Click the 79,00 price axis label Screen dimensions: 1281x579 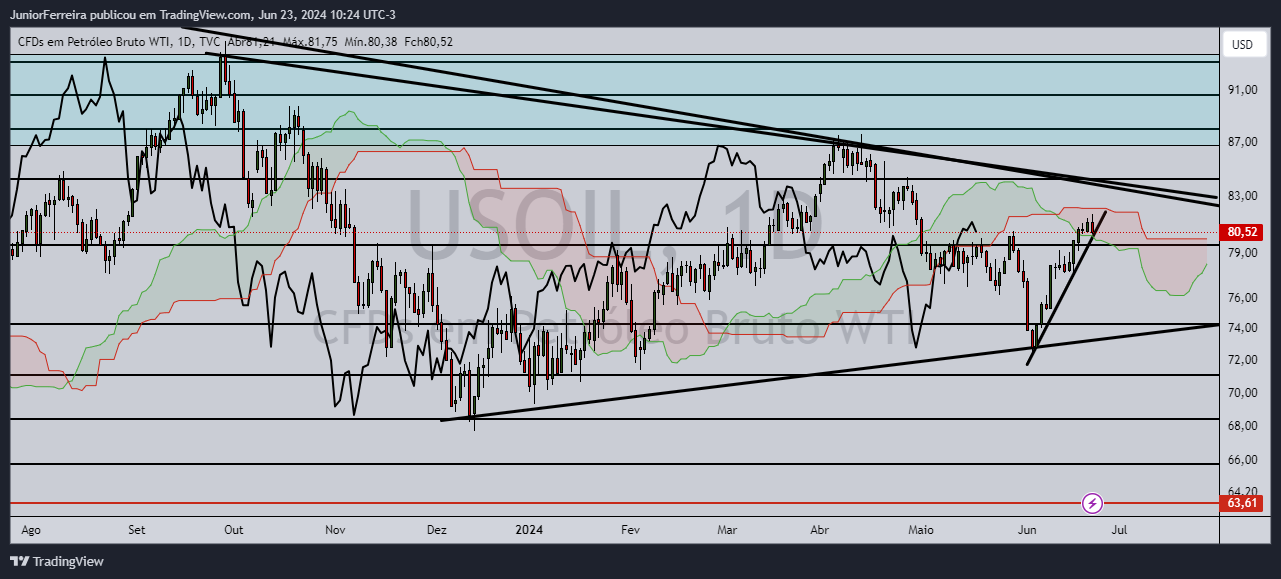[x=1242, y=253]
